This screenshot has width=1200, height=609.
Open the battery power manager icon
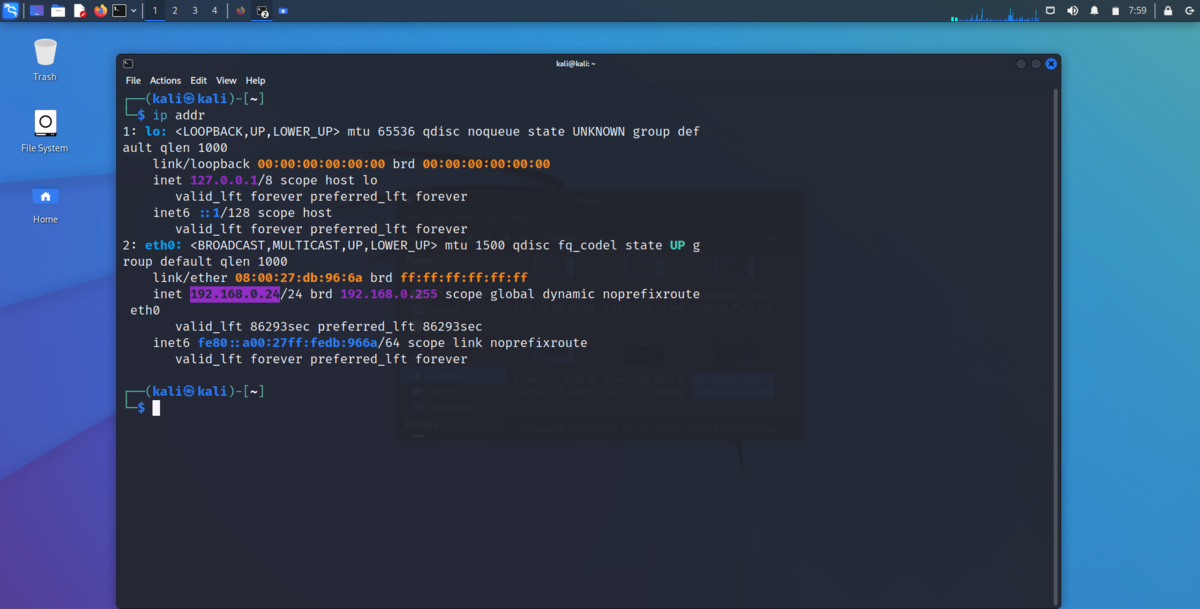pyautogui.click(x=1114, y=11)
